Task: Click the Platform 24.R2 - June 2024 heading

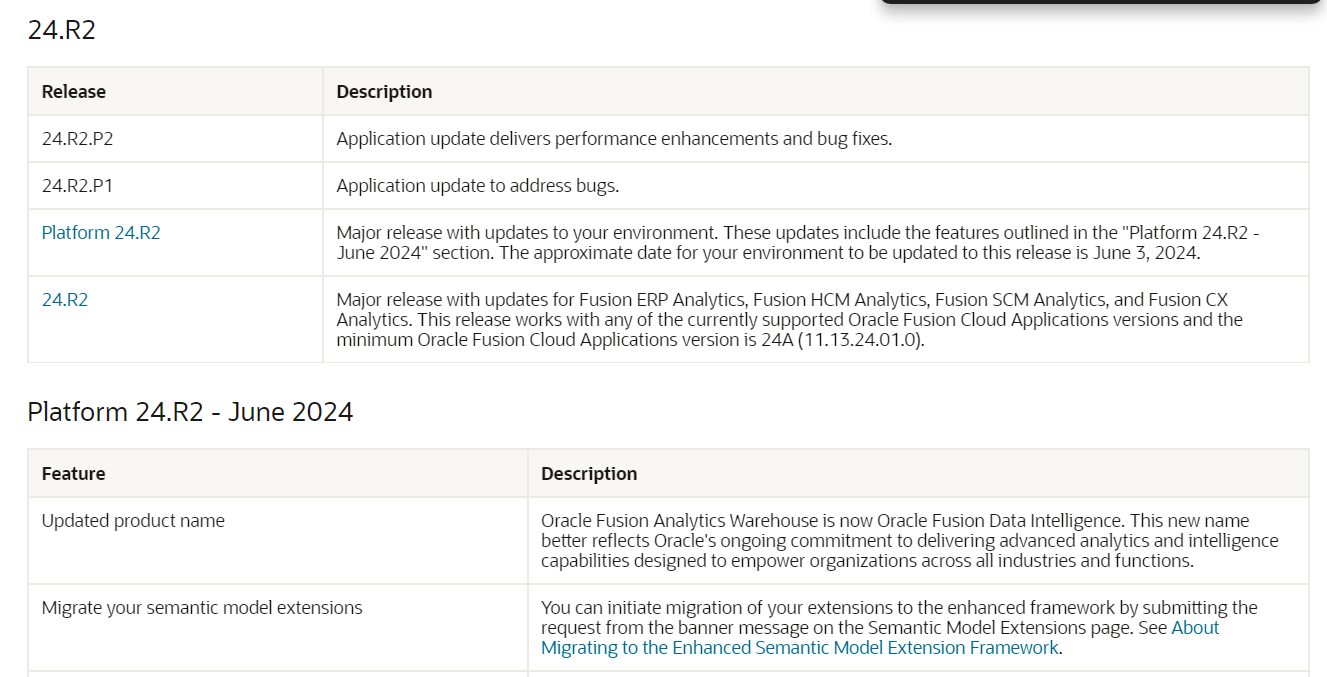Action: click(190, 412)
